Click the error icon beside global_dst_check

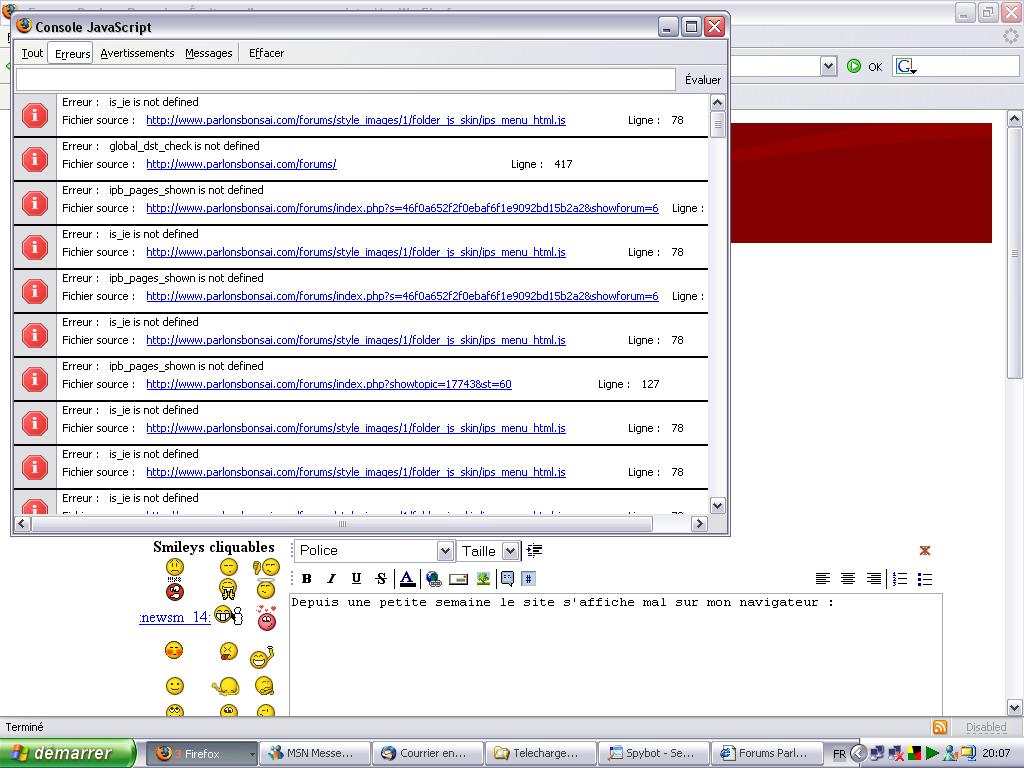point(35,159)
